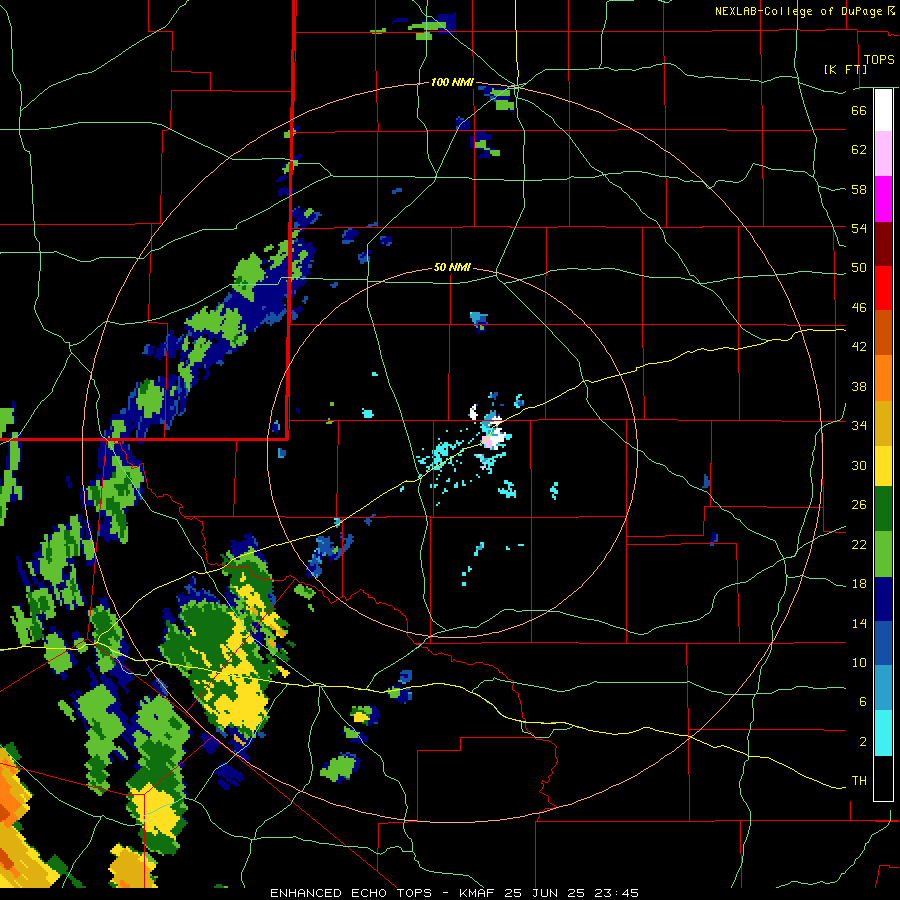
Task: Click the dark orange 42-46 kft swatch
Action: pos(883,332)
